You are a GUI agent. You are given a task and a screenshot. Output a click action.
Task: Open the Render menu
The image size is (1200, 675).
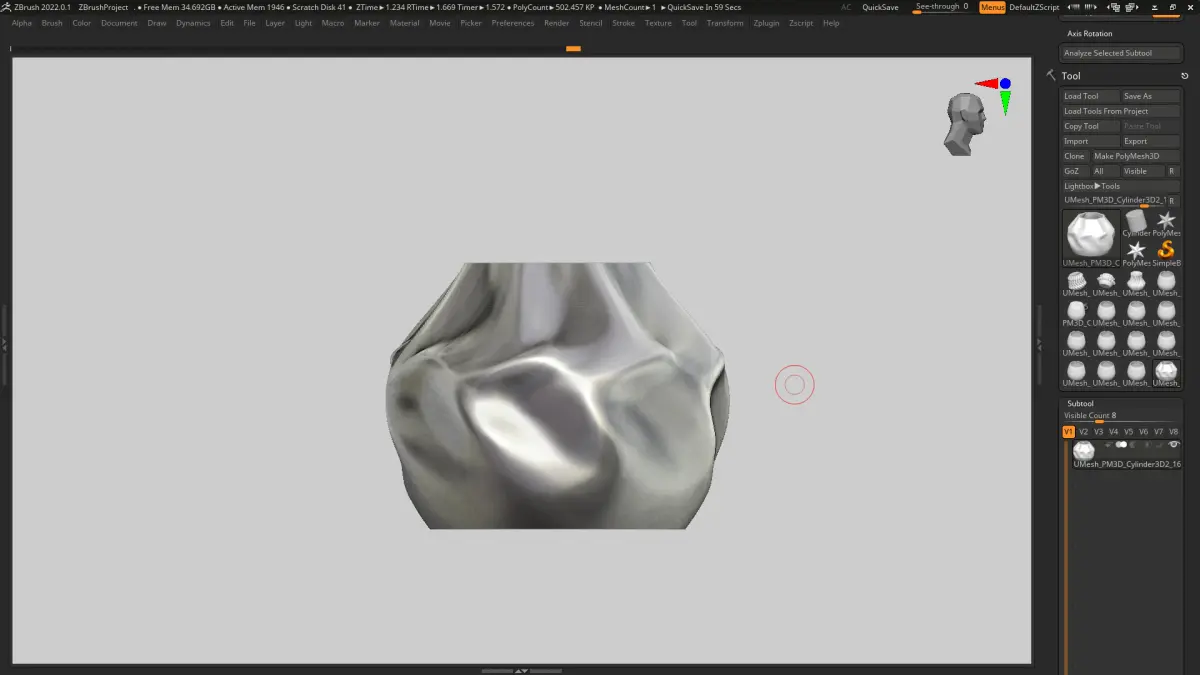pyautogui.click(x=556, y=23)
